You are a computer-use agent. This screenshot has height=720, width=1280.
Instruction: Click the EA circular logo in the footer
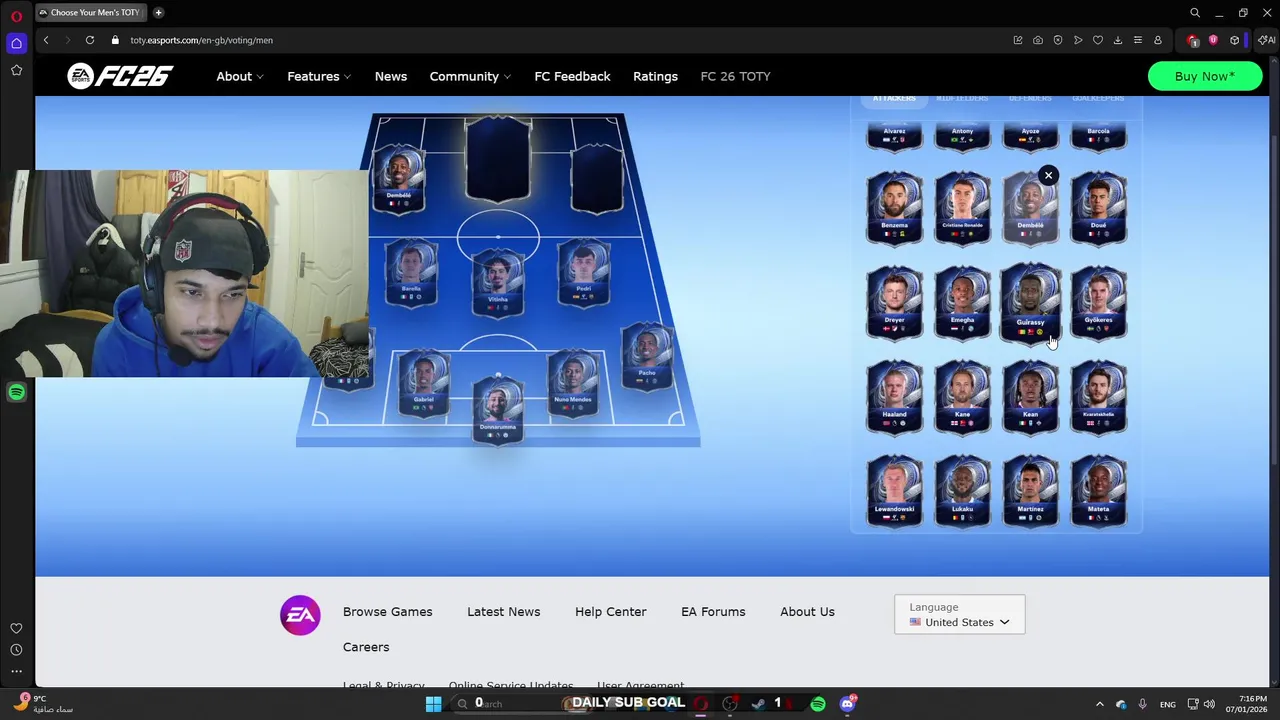coord(300,616)
